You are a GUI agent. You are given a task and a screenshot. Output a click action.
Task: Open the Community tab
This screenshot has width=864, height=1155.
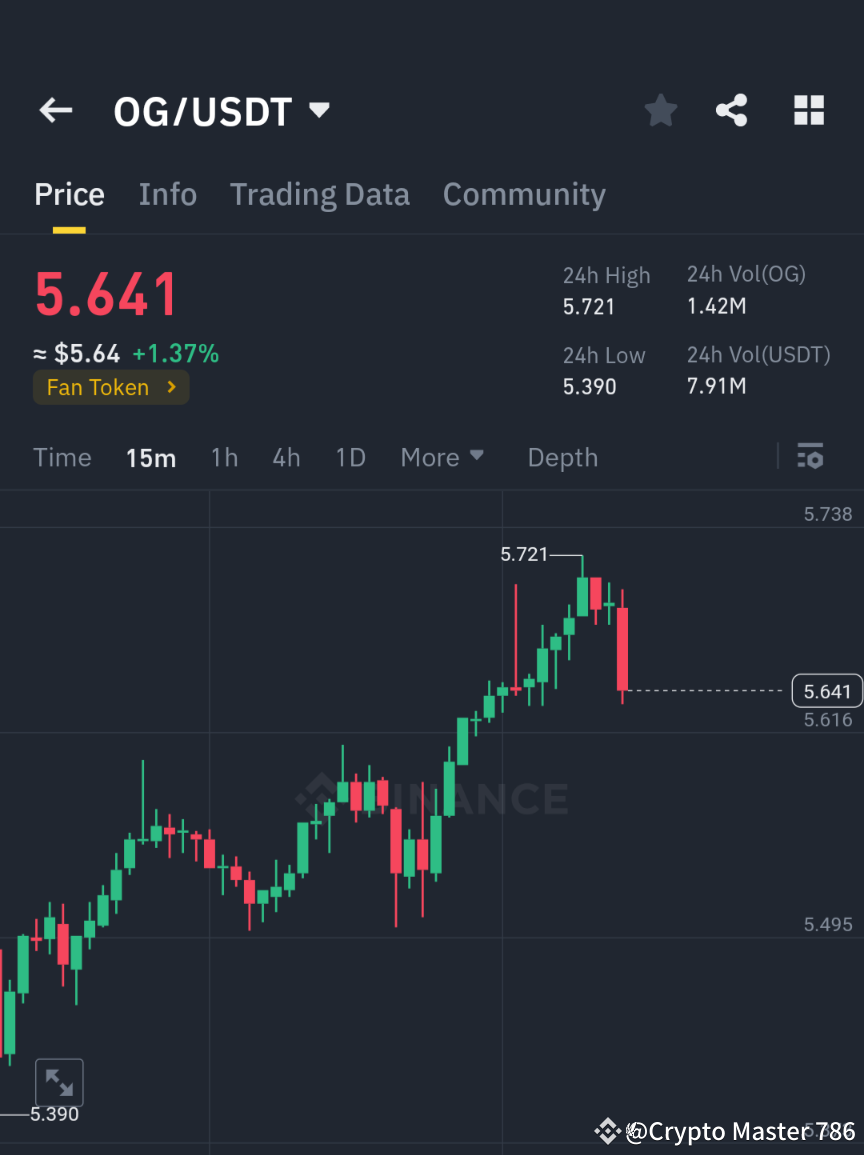point(524,194)
